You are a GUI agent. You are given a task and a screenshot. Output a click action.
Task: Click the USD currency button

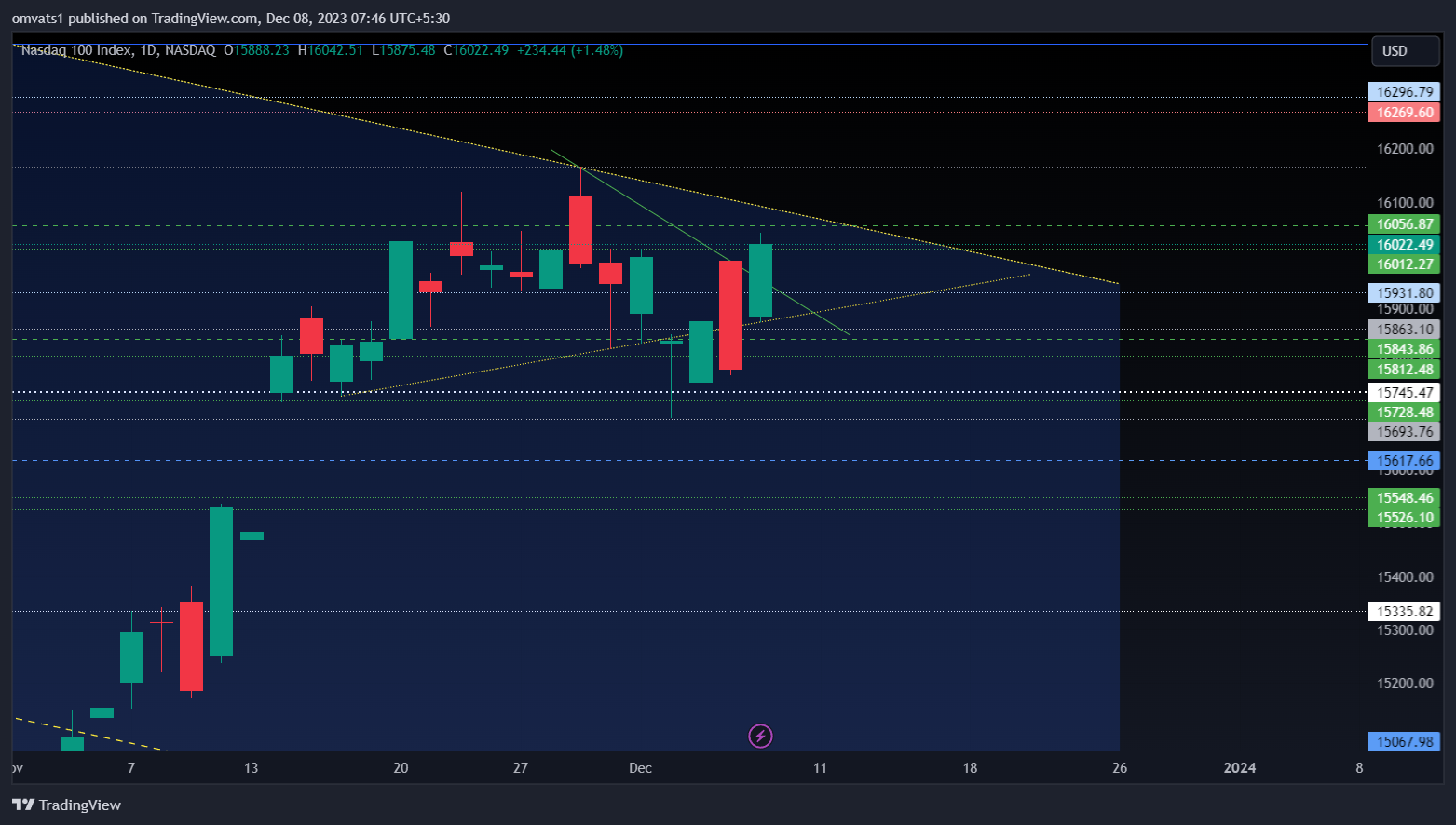point(1405,51)
